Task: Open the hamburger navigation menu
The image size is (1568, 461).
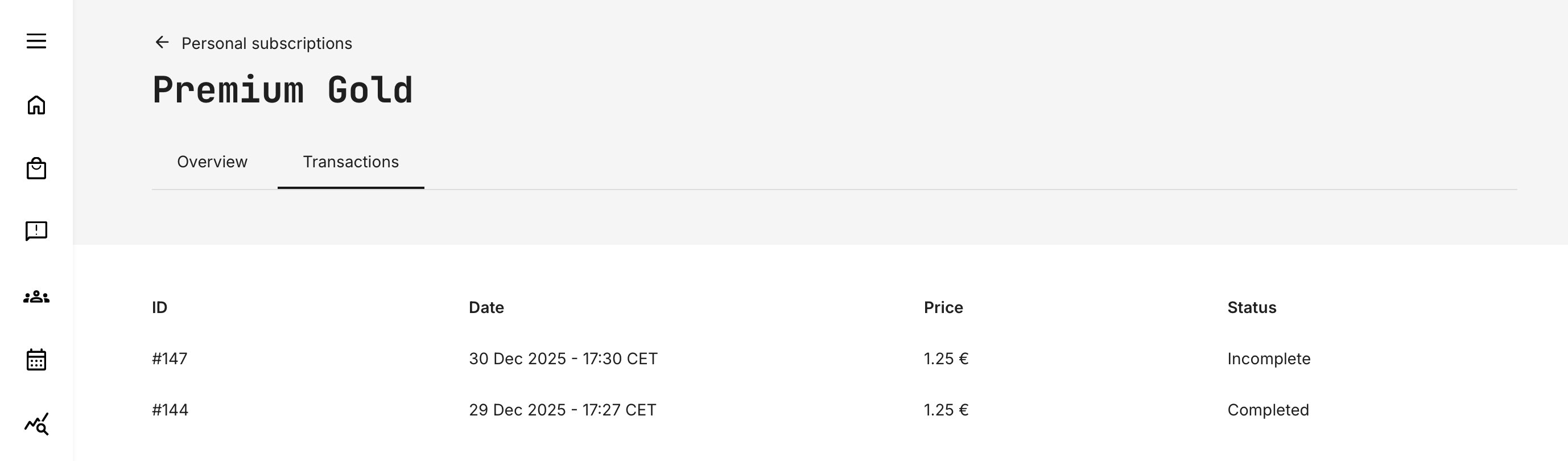Action: 36,41
